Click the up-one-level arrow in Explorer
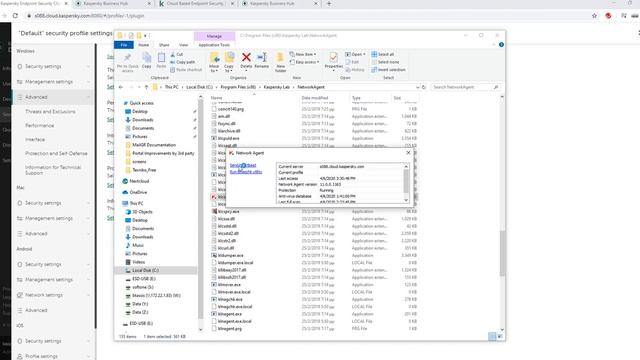This screenshot has height=360, width=640. coord(147,87)
